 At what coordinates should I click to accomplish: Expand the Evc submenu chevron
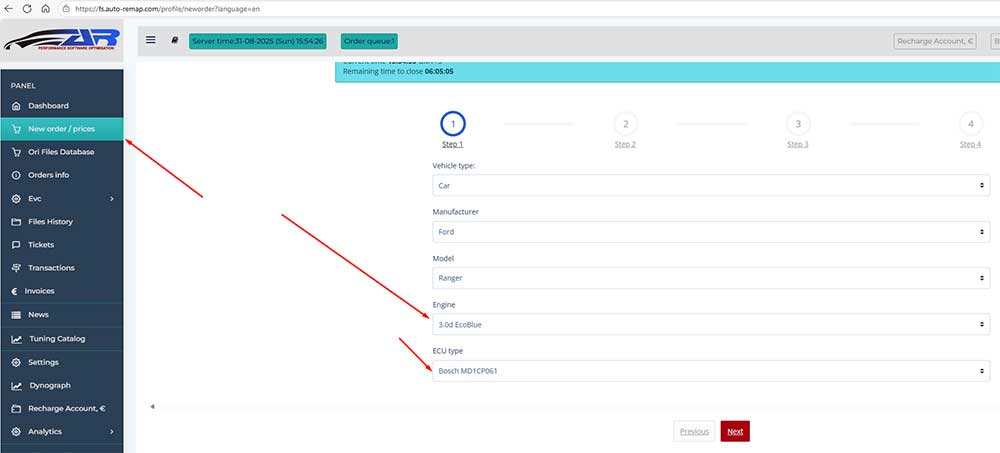point(112,199)
